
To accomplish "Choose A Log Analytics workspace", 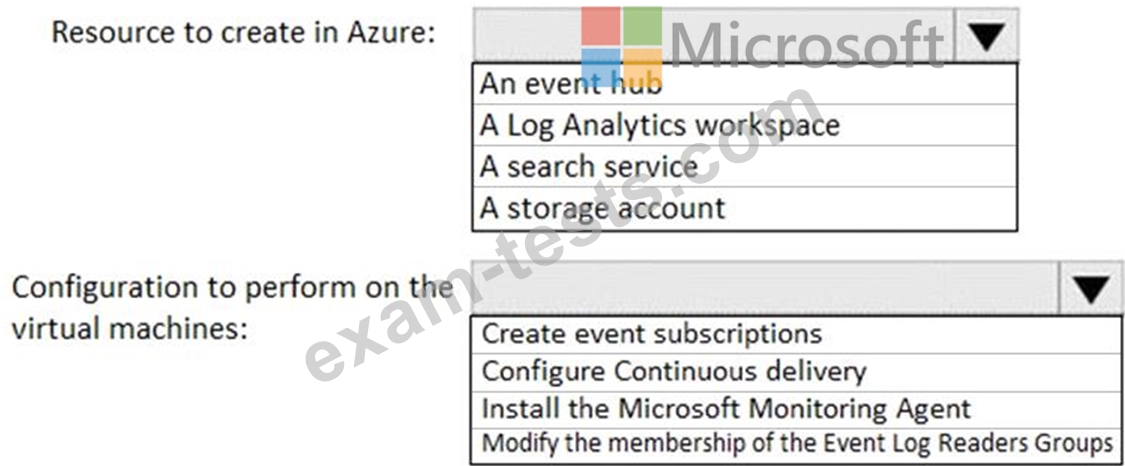I will click(744, 125).
